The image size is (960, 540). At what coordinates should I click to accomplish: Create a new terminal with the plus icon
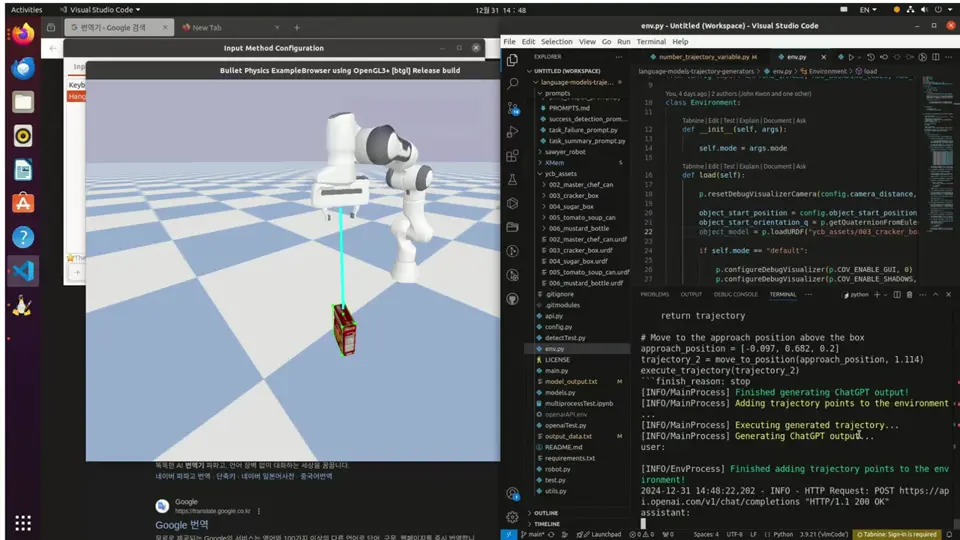877,294
